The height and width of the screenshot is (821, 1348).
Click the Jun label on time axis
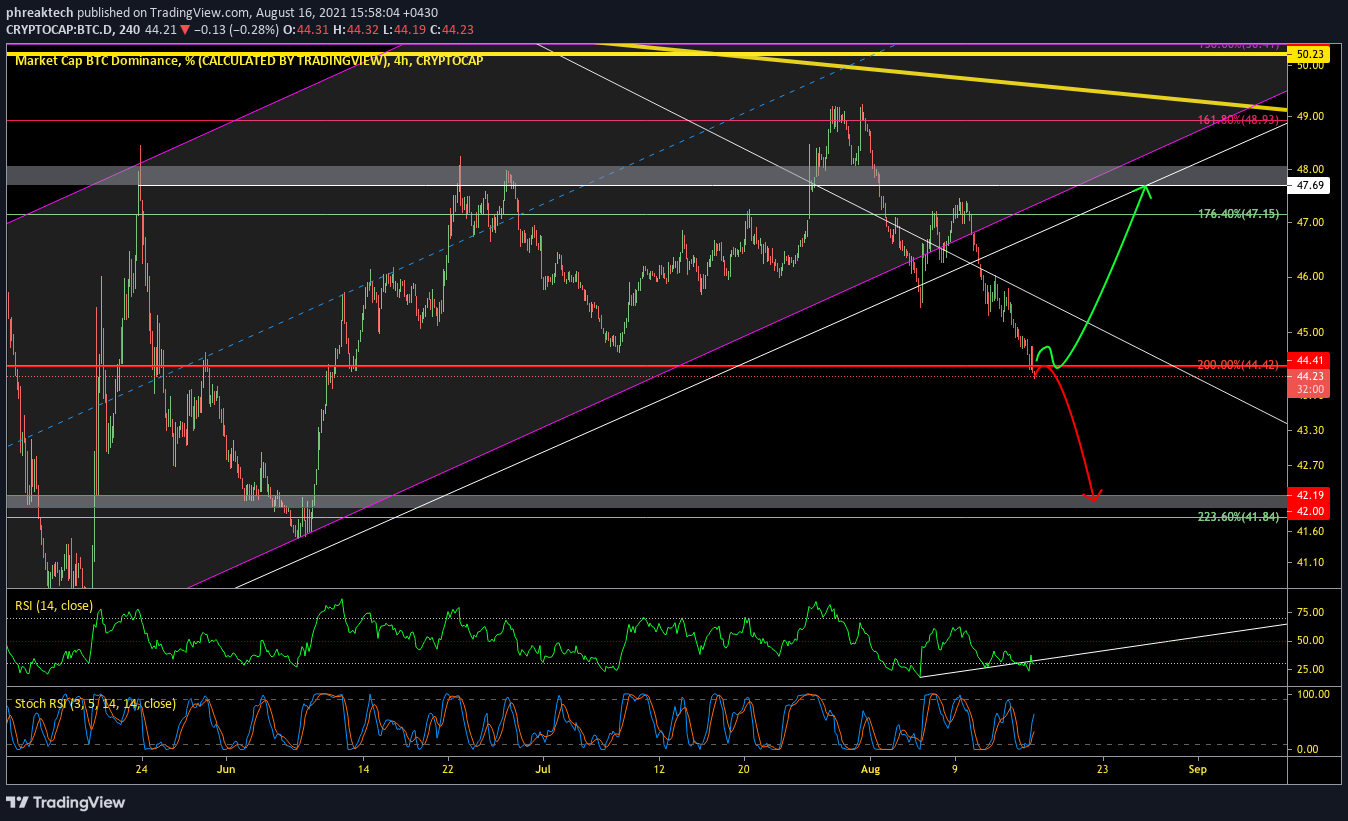pyautogui.click(x=227, y=770)
